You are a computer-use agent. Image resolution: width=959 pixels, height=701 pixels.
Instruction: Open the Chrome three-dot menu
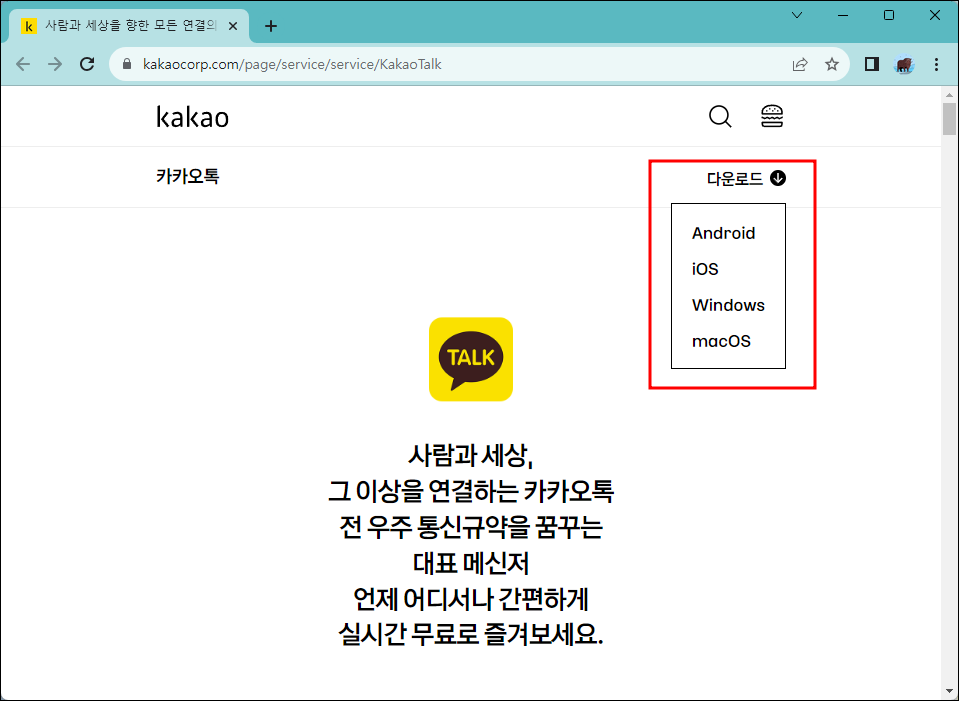coord(936,63)
